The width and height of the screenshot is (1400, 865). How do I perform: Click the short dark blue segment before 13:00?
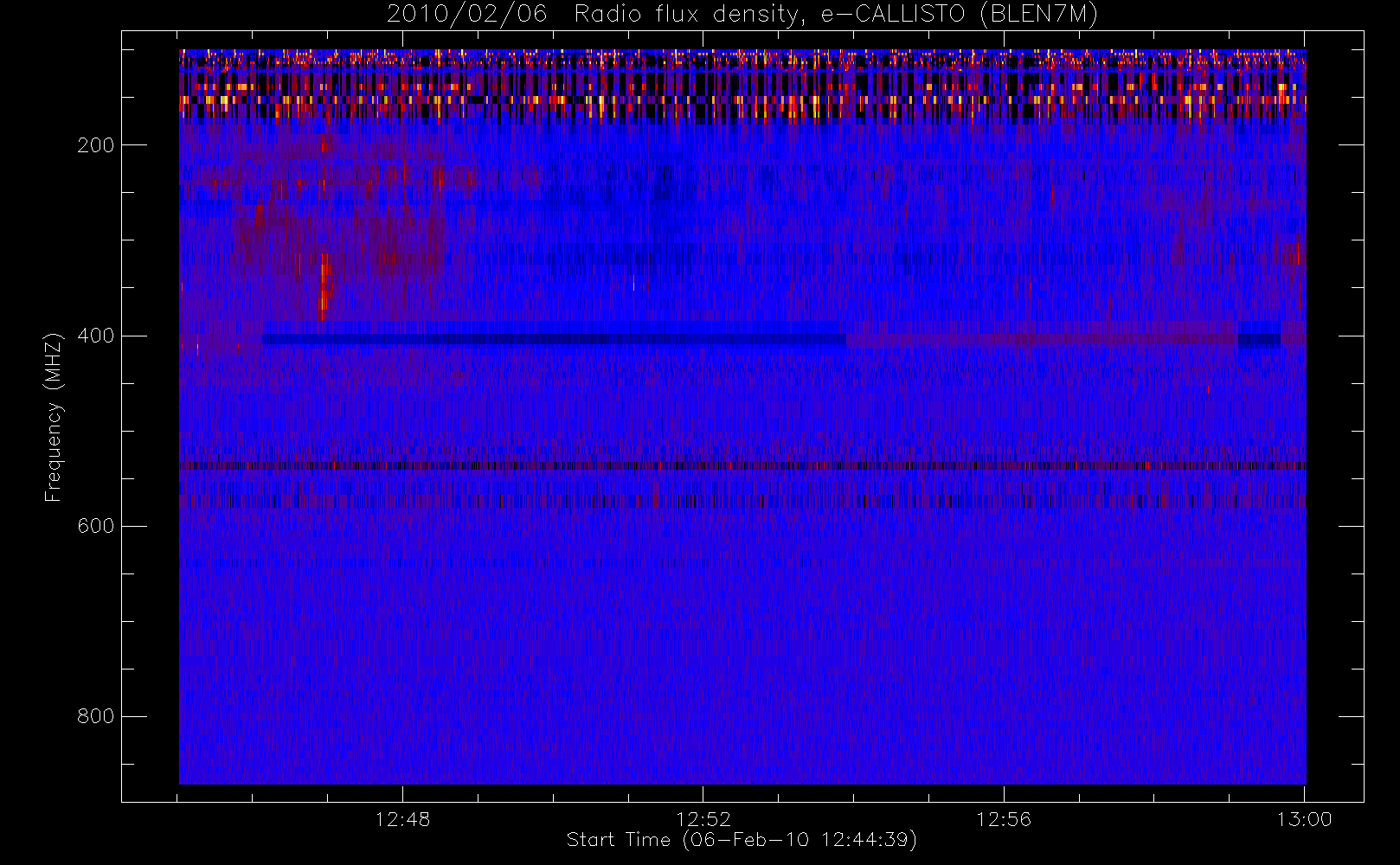[x=1259, y=339]
